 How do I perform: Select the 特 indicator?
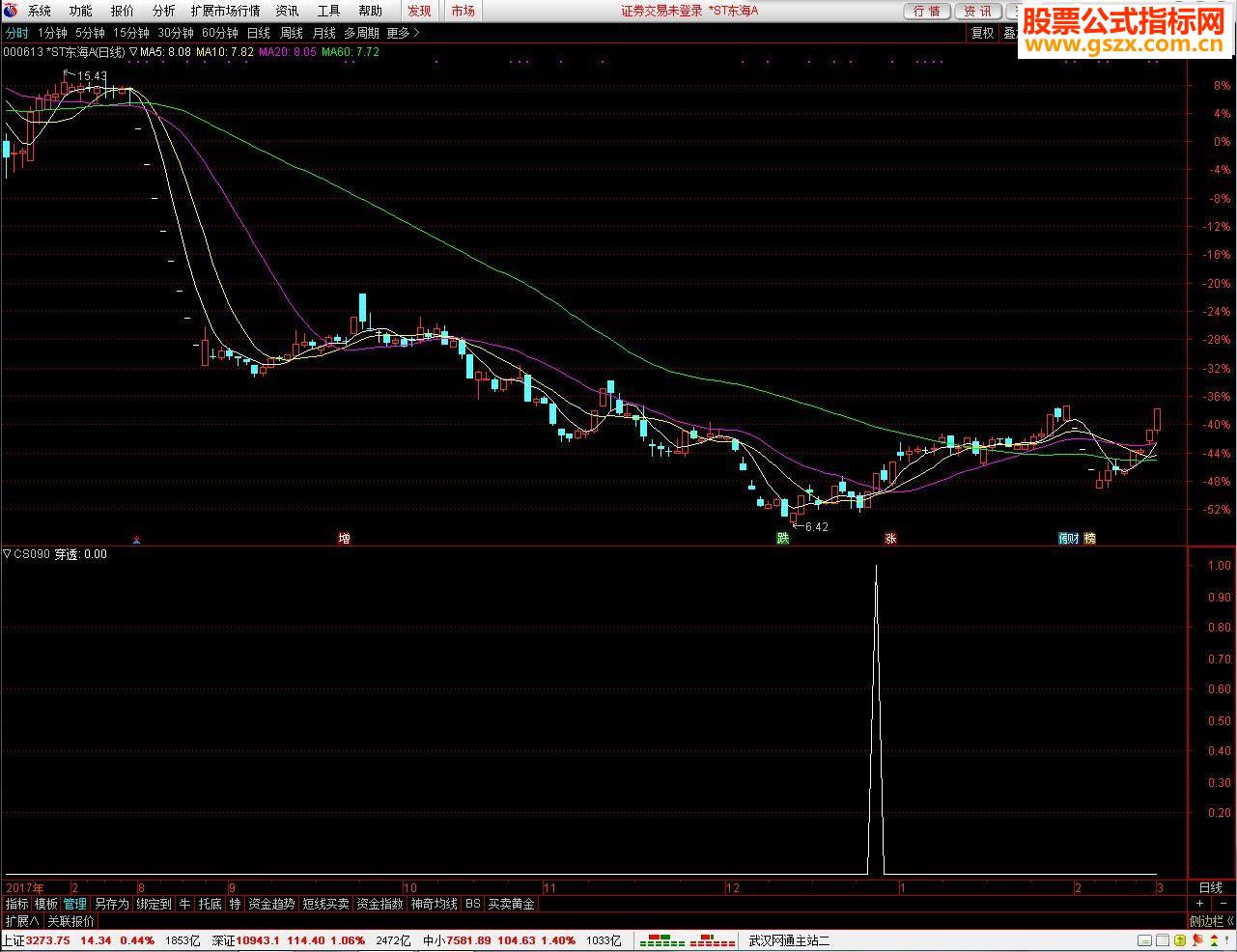point(235,905)
